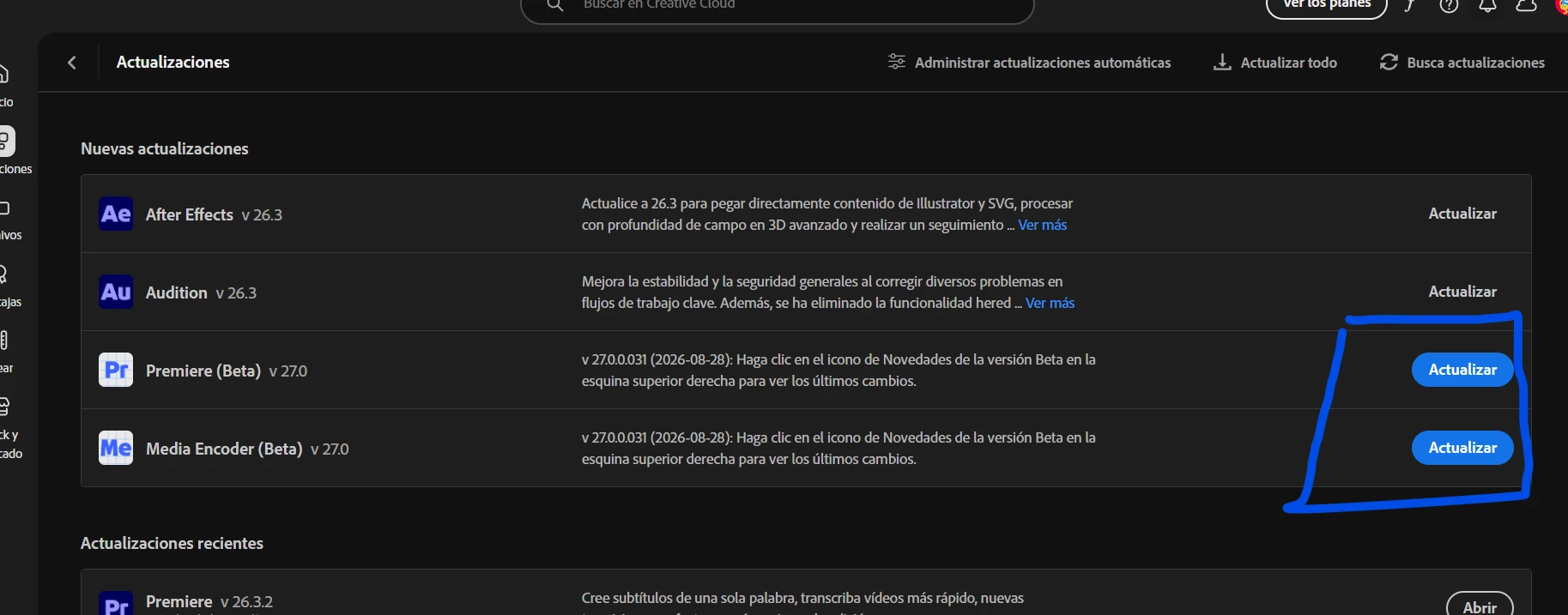Click blue Actualizar for Media Encoder (Beta)

(x=1462, y=448)
